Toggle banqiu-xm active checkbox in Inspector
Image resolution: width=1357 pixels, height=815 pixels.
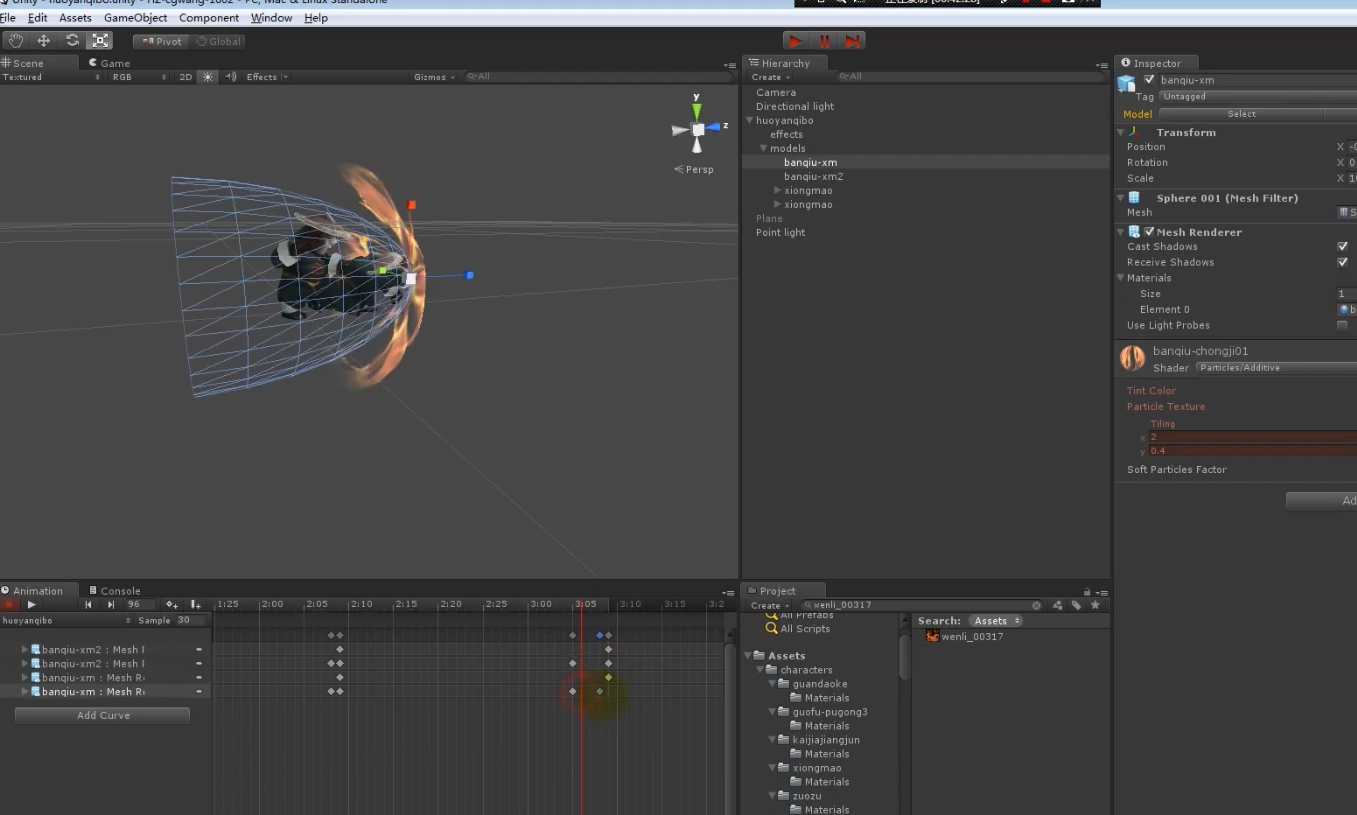click(x=1149, y=79)
